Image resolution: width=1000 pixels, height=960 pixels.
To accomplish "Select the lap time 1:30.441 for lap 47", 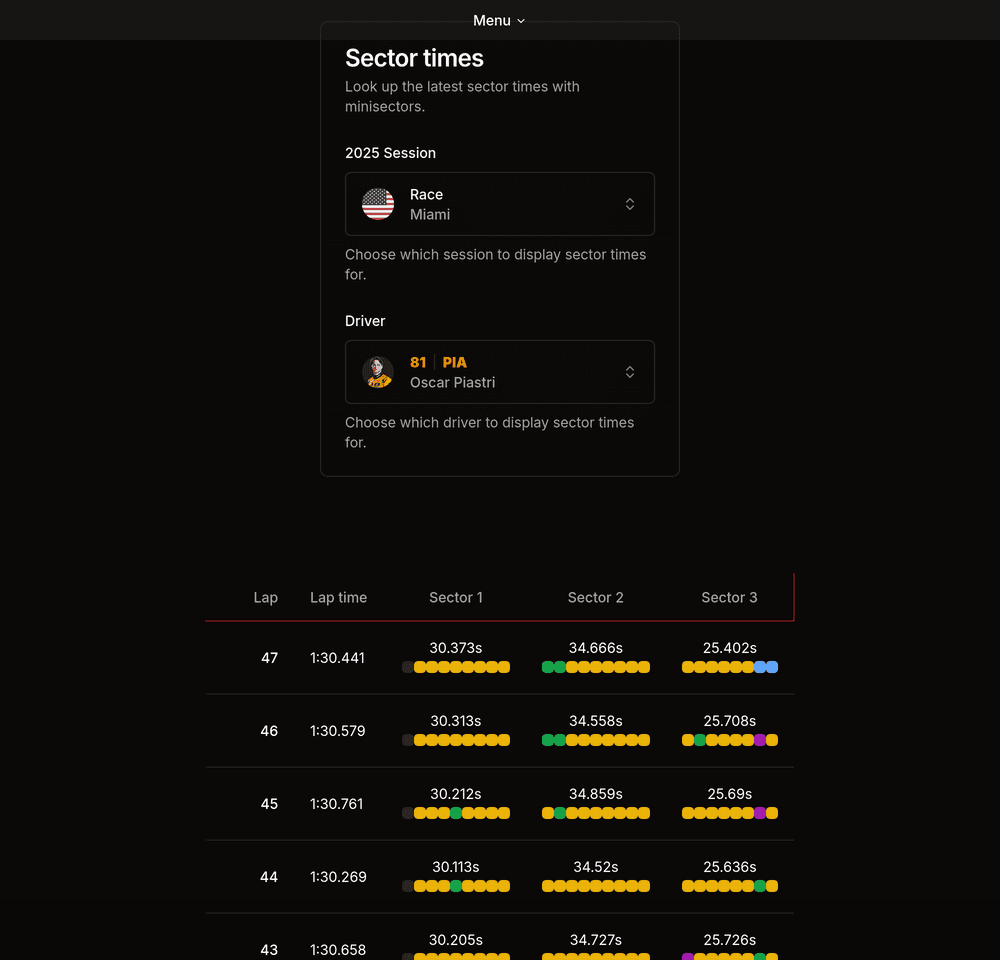I will [x=338, y=658].
